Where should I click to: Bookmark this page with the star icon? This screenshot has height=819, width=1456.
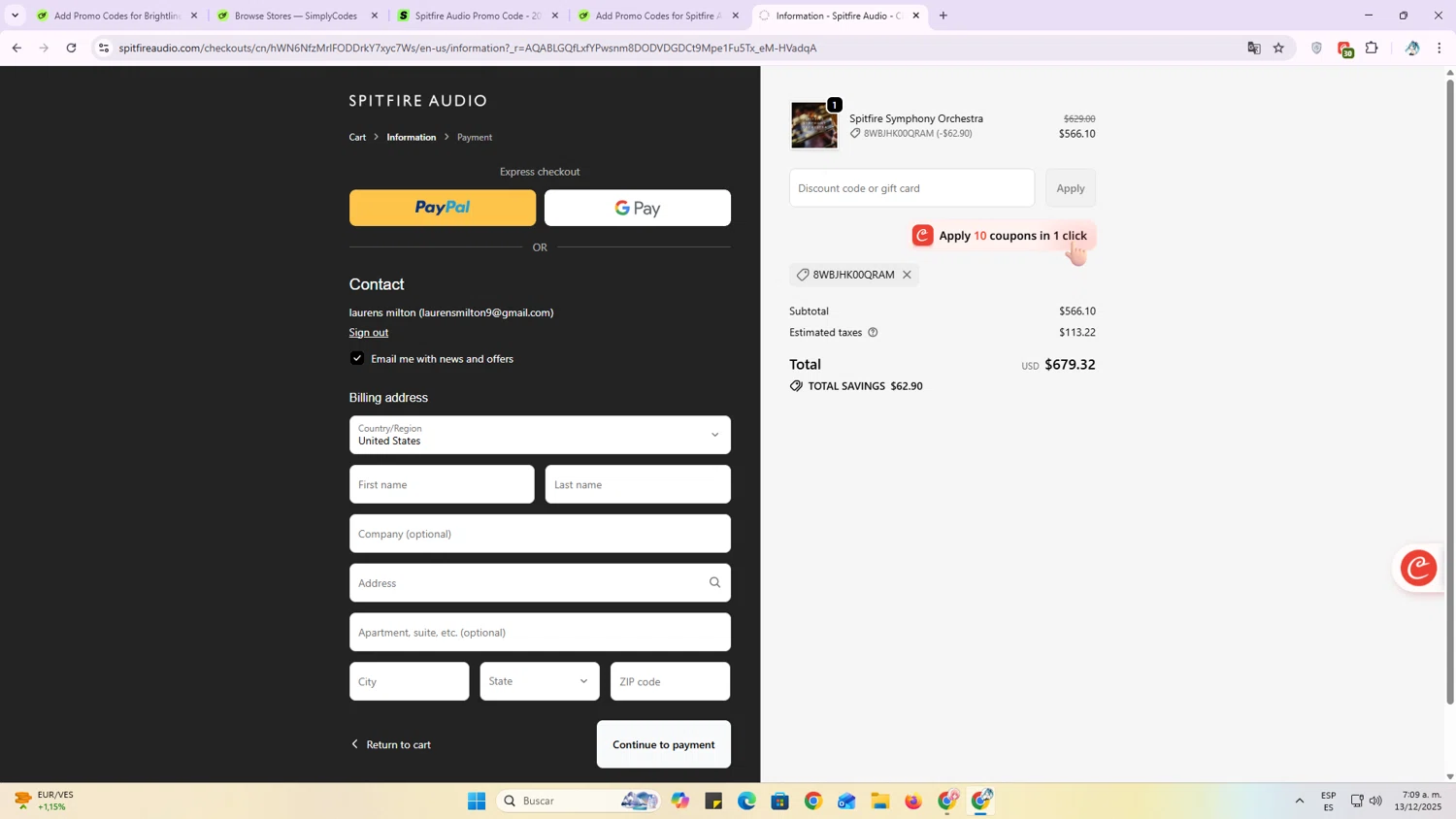coord(1278,48)
